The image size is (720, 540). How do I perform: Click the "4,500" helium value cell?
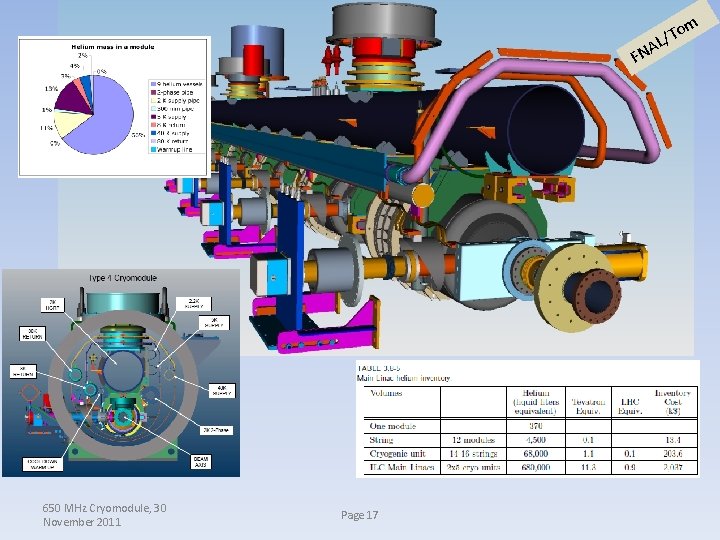point(536,440)
